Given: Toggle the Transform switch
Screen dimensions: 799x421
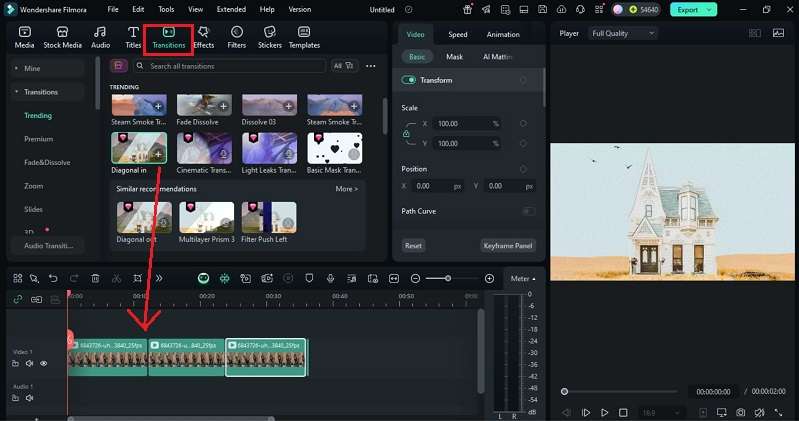Looking at the screenshot, I should point(409,80).
